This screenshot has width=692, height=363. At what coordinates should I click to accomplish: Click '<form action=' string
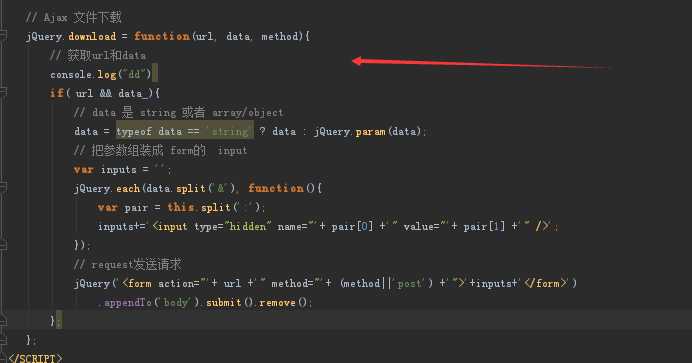(161, 283)
